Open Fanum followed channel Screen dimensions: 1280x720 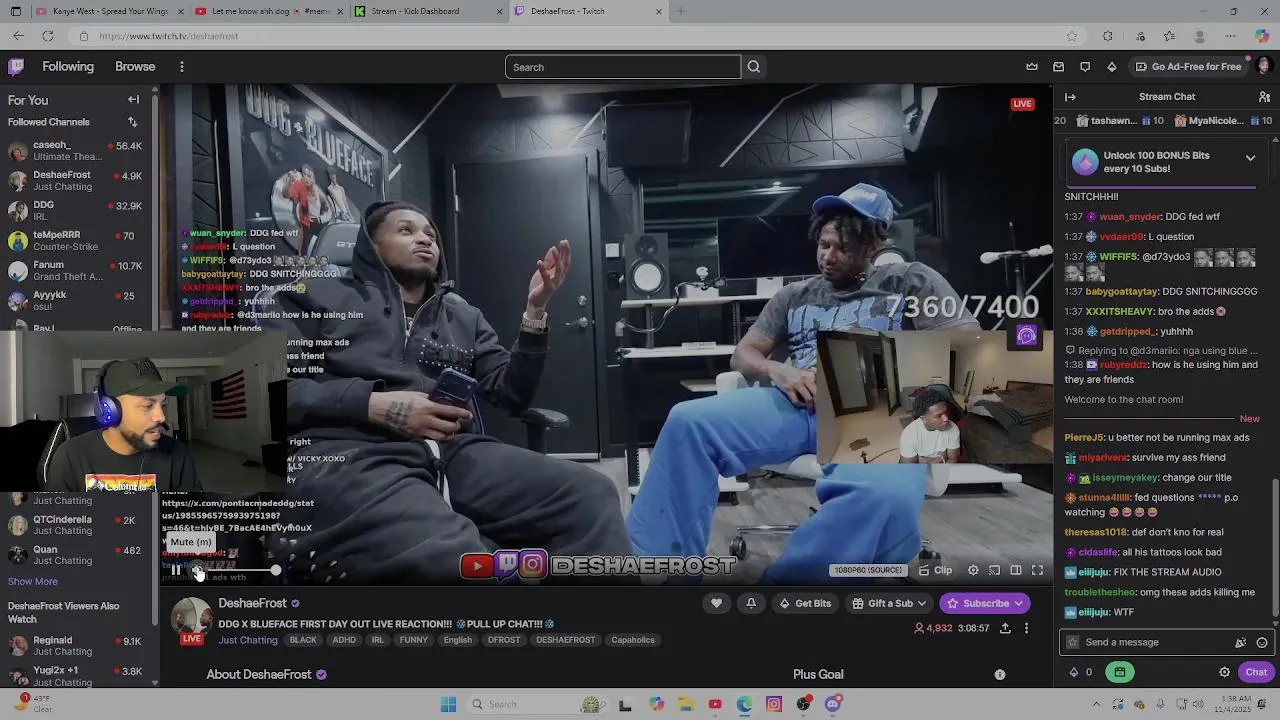tap(76, 271)
